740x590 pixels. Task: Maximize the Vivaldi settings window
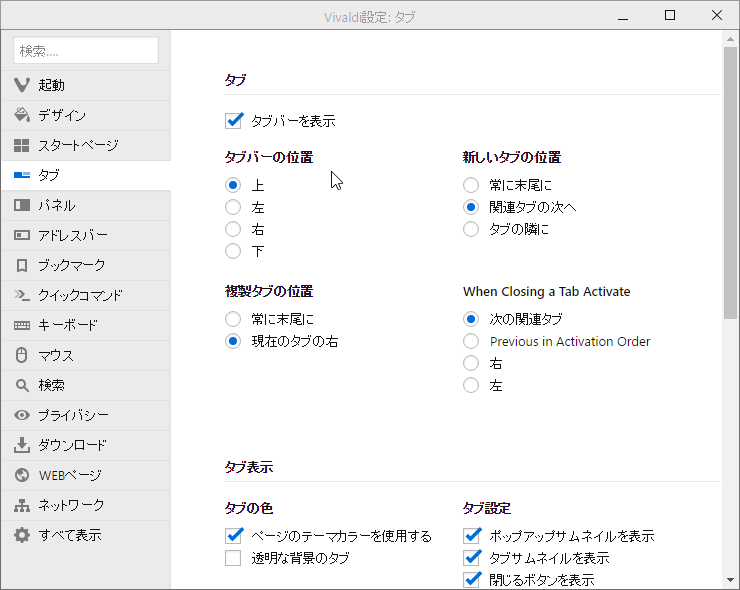click(670, 16)
